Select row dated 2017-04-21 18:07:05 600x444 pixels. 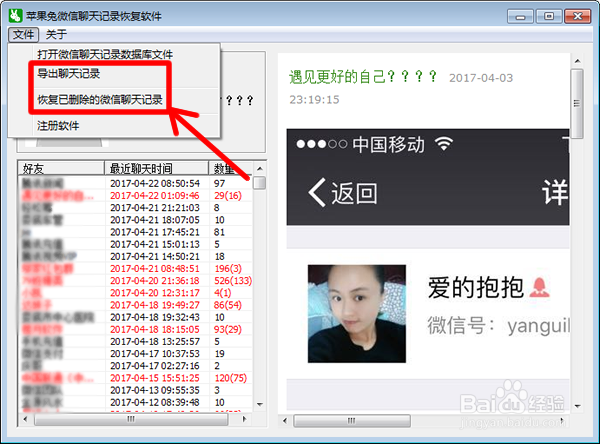[135, 220]
